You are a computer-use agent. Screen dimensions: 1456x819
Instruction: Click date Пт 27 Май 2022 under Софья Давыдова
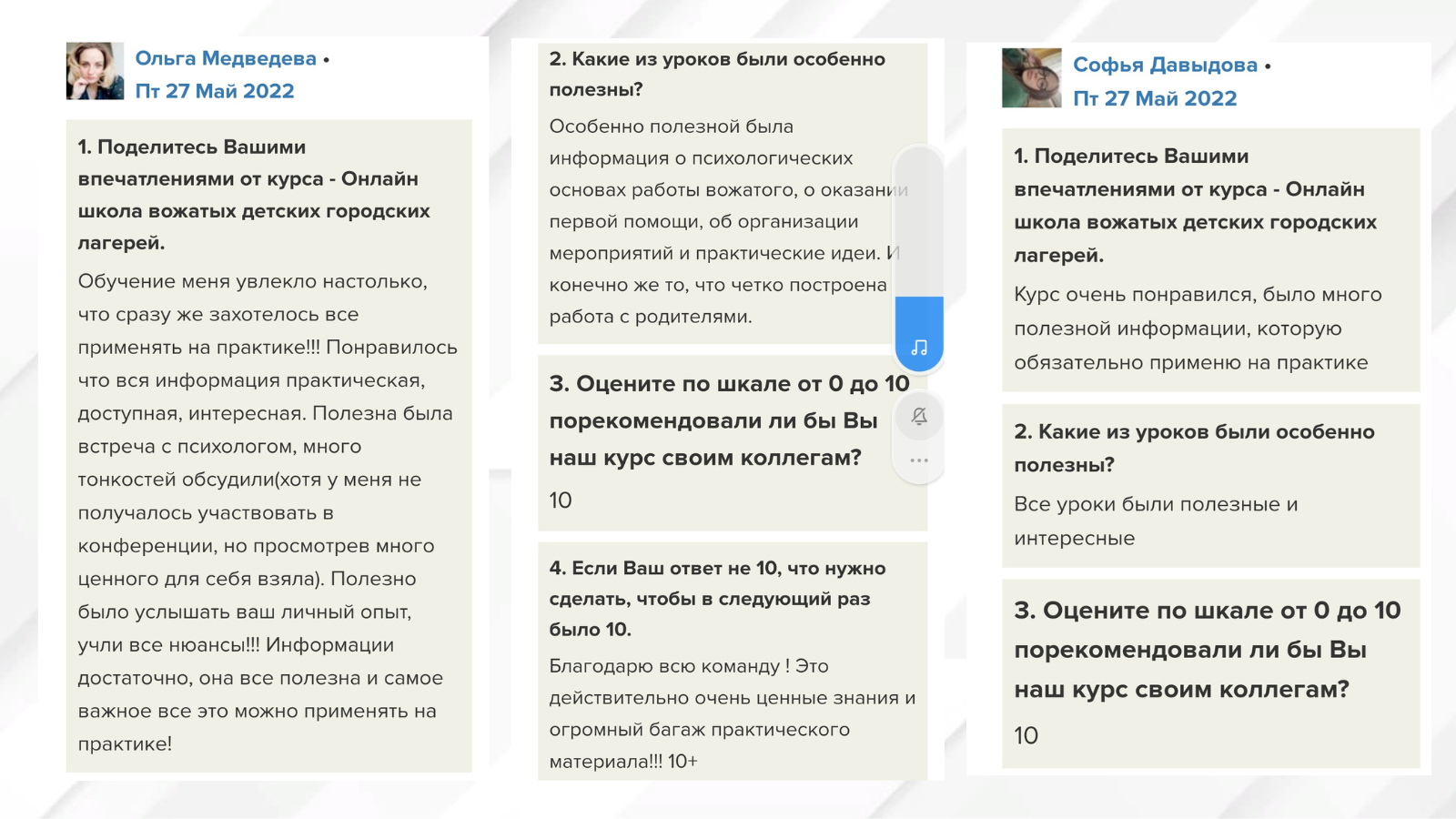coord(1155,98)
